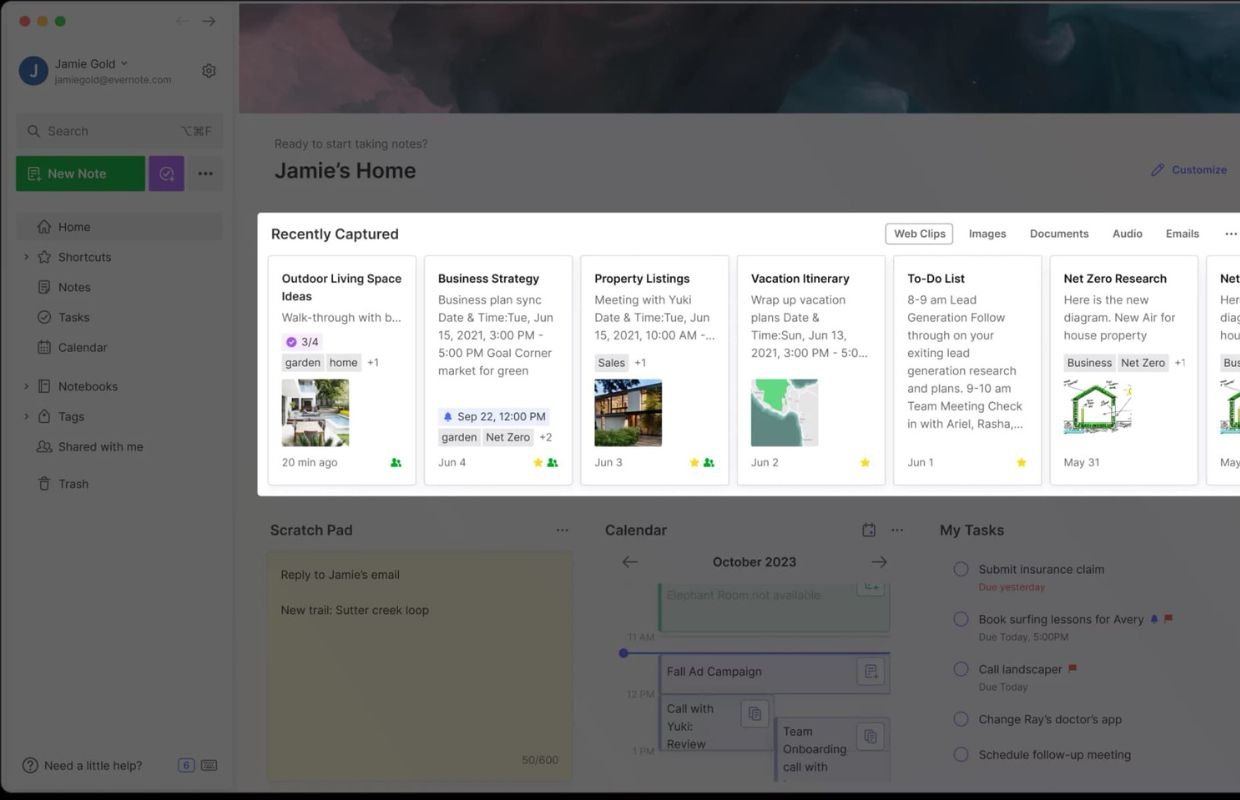1240x800 pixels.
Task: Select the Emails tab
Action: pyautogui.click(x=1182, y=233)
